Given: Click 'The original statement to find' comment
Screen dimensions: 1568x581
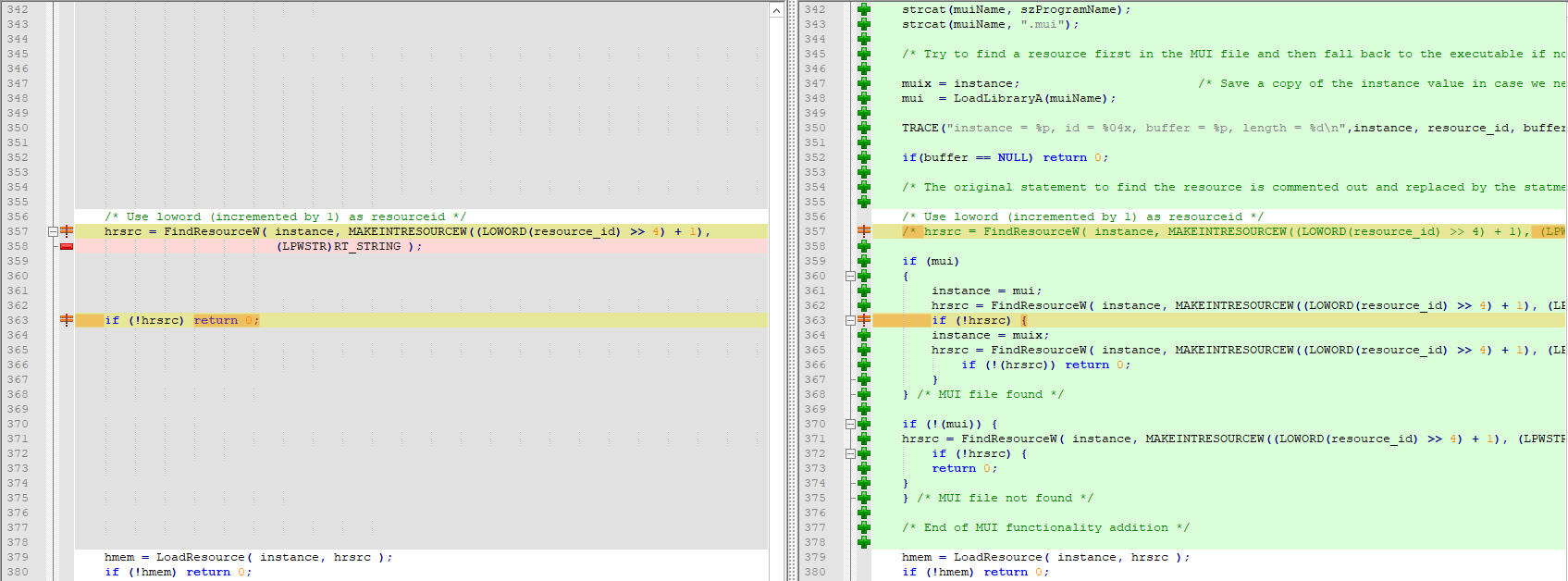Looking at the screenshot, I should point(1233,187).
